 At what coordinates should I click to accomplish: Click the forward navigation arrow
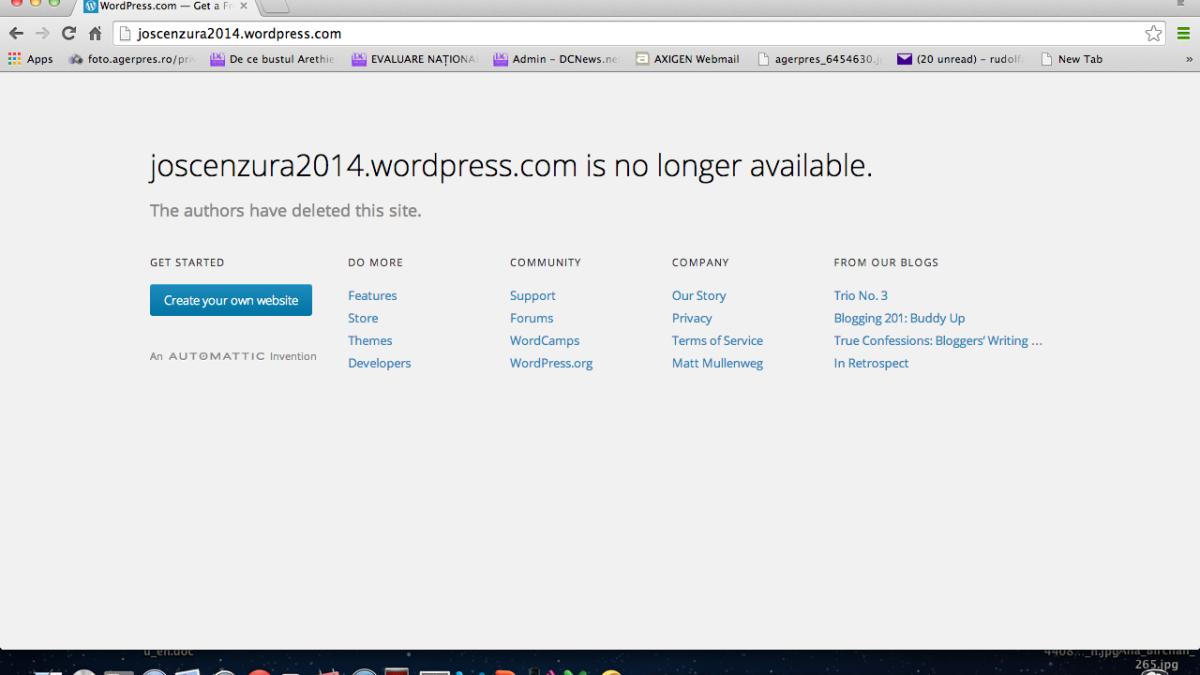41,32
